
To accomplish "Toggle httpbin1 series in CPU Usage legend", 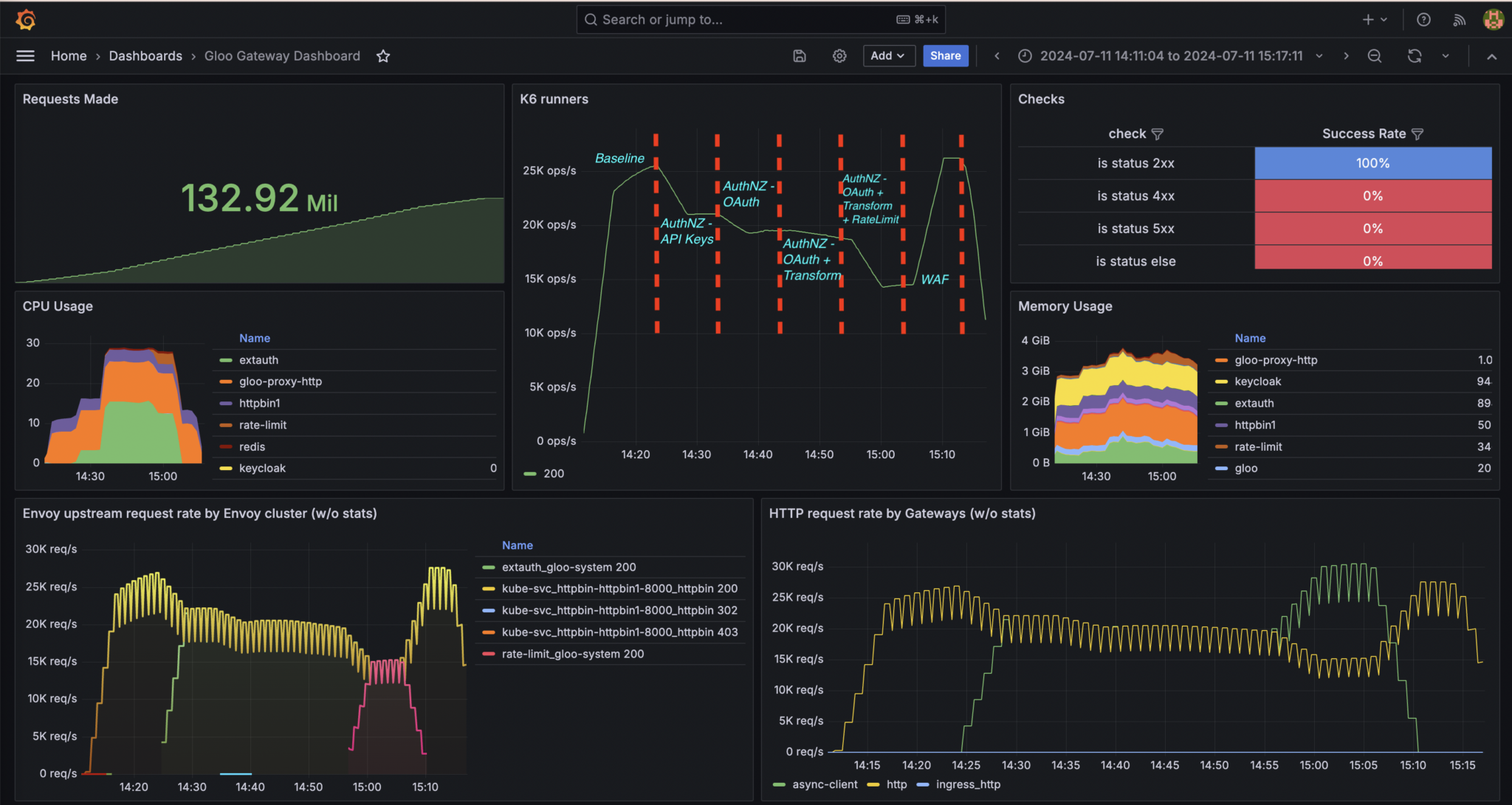I will tap(259, 403).
